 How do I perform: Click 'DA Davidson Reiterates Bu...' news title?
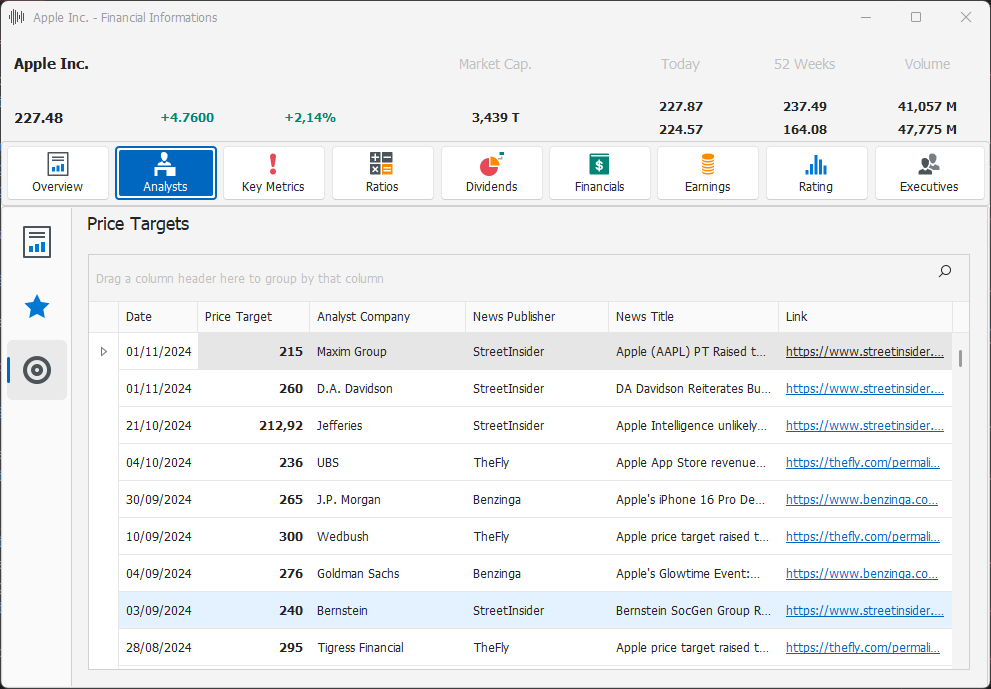click(693, 389)
